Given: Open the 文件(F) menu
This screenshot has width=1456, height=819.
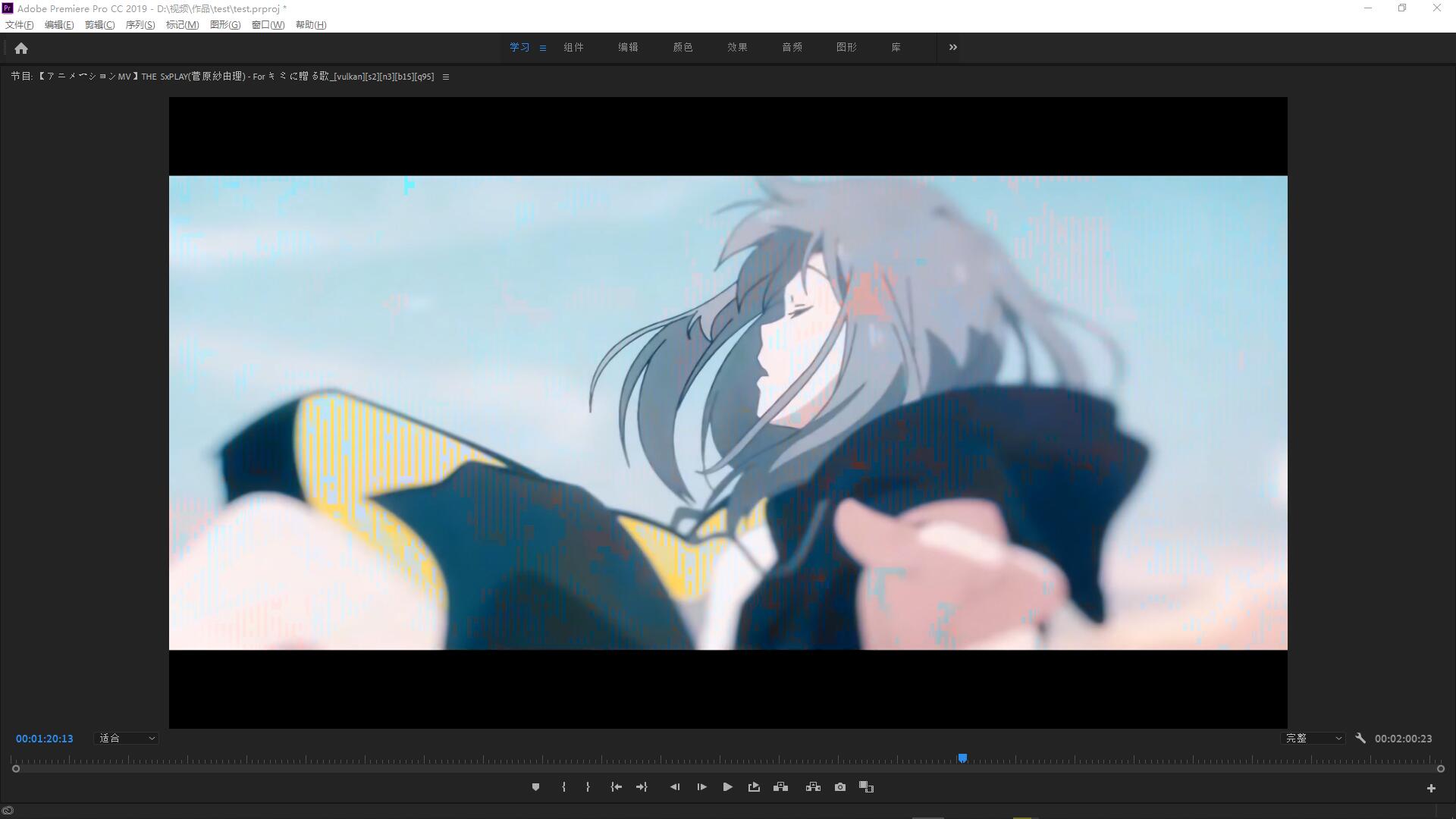Looking at the screenshot, I should tap(19, 24).
